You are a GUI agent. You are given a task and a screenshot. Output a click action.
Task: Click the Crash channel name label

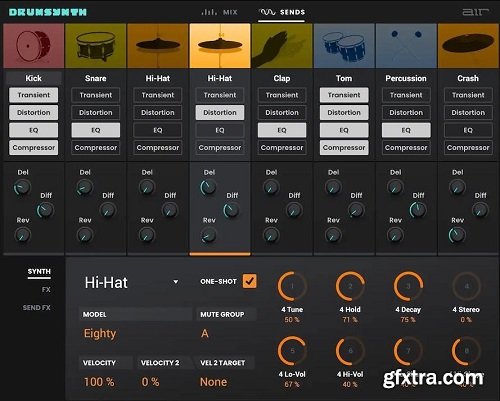[x=468, y=78]
